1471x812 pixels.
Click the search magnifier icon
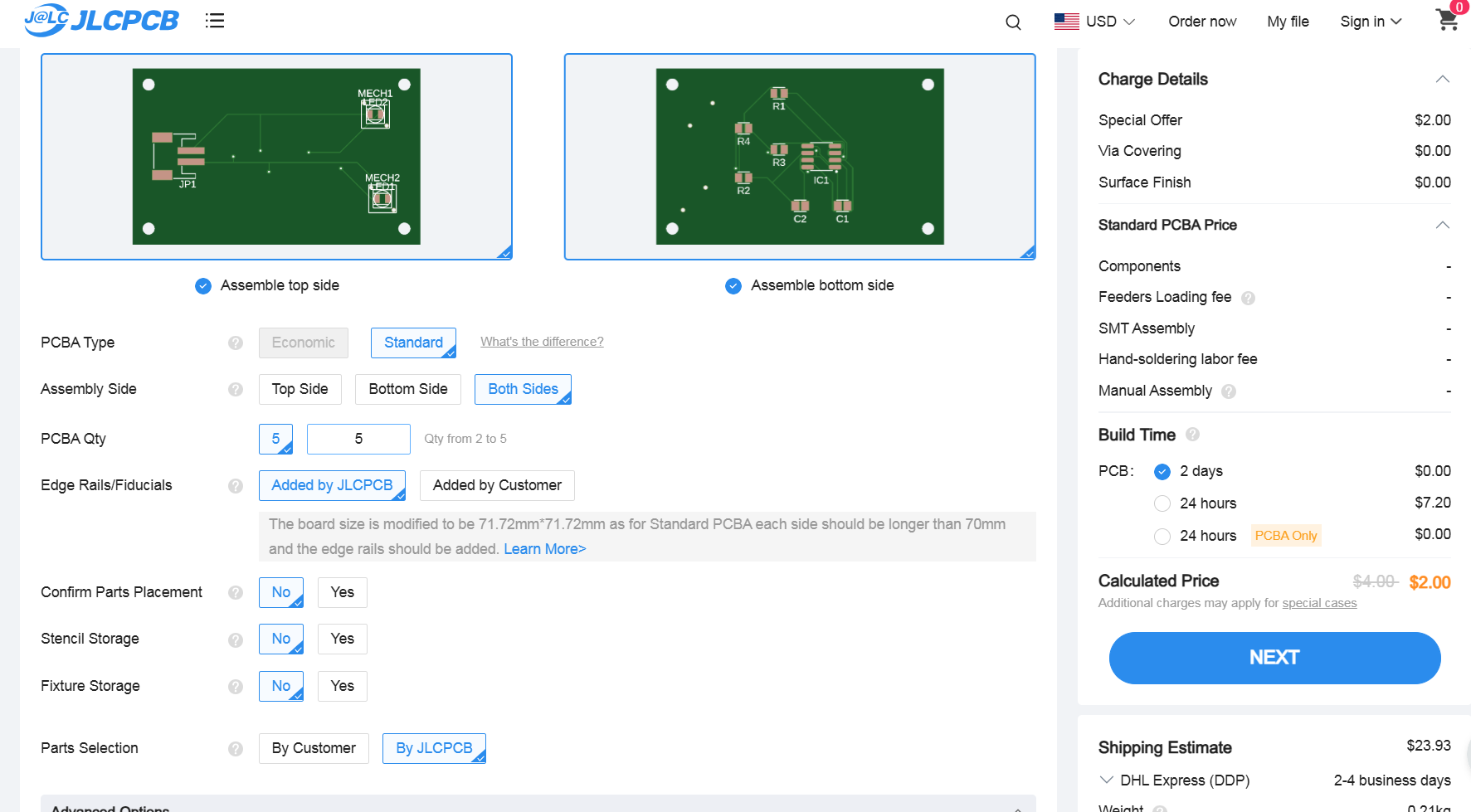[x=1013, y=22]
